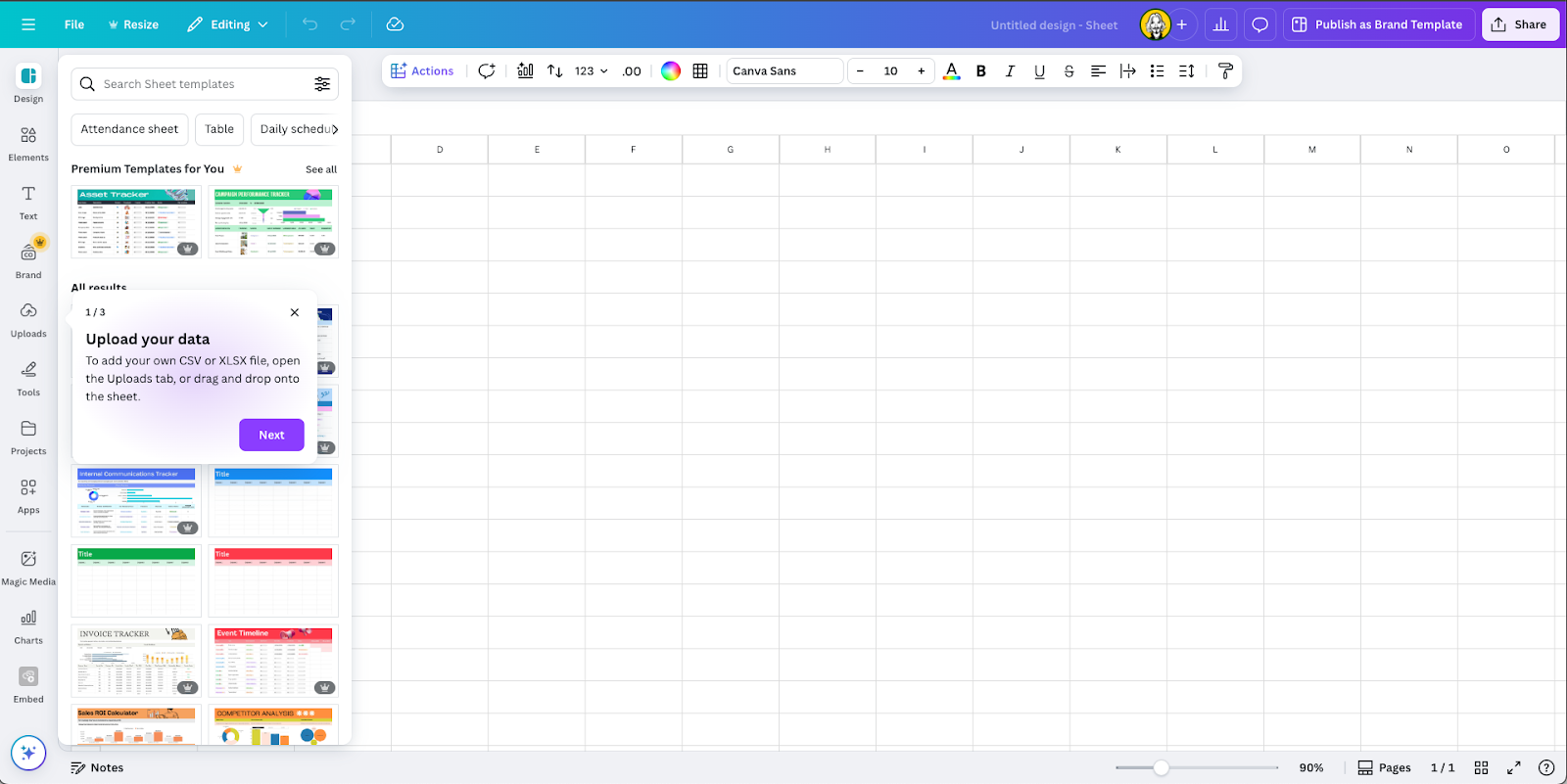Open Magic Media in sidebar

coord(28,567)
